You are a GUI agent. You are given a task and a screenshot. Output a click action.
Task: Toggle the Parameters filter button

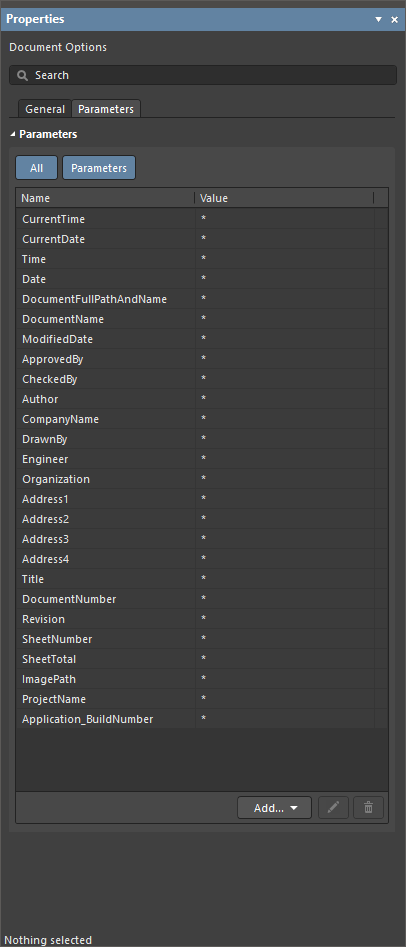coord(99,168)
